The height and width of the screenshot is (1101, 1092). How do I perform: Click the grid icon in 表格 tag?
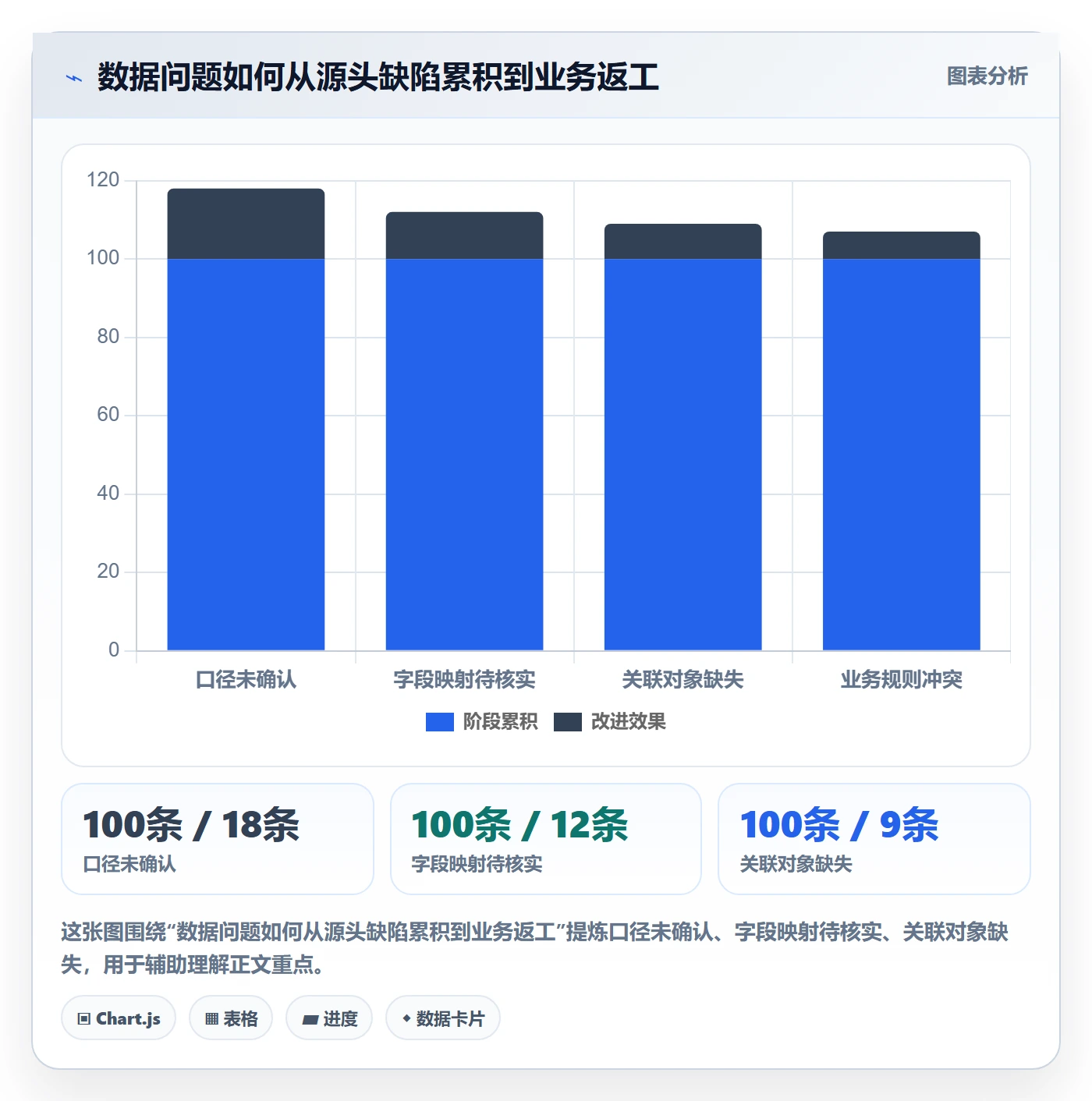pyautogui.click(x=211, y=1019)
